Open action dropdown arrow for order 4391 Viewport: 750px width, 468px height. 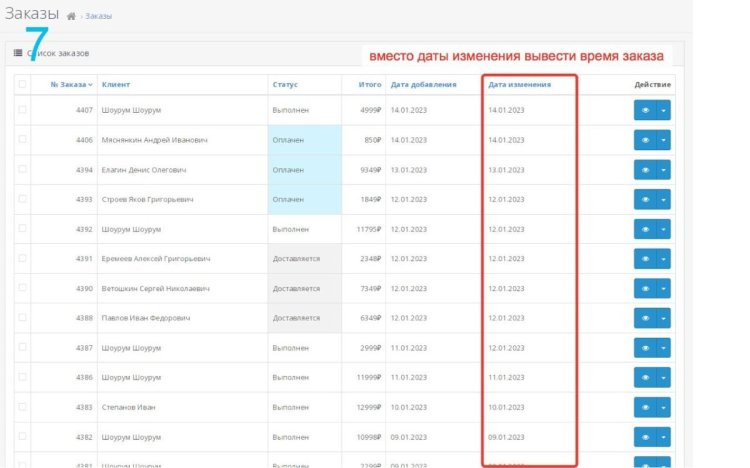point(664,259)
